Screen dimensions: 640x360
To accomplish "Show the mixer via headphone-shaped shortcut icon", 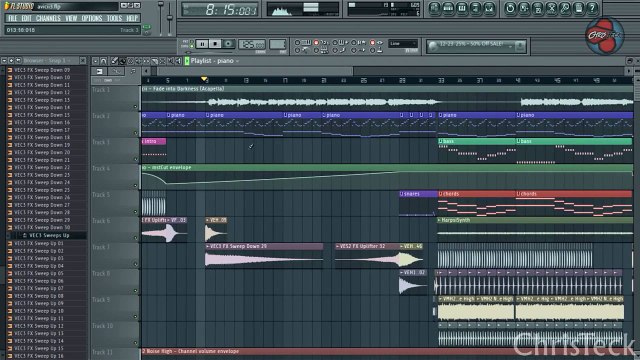I will click(489, 9).
